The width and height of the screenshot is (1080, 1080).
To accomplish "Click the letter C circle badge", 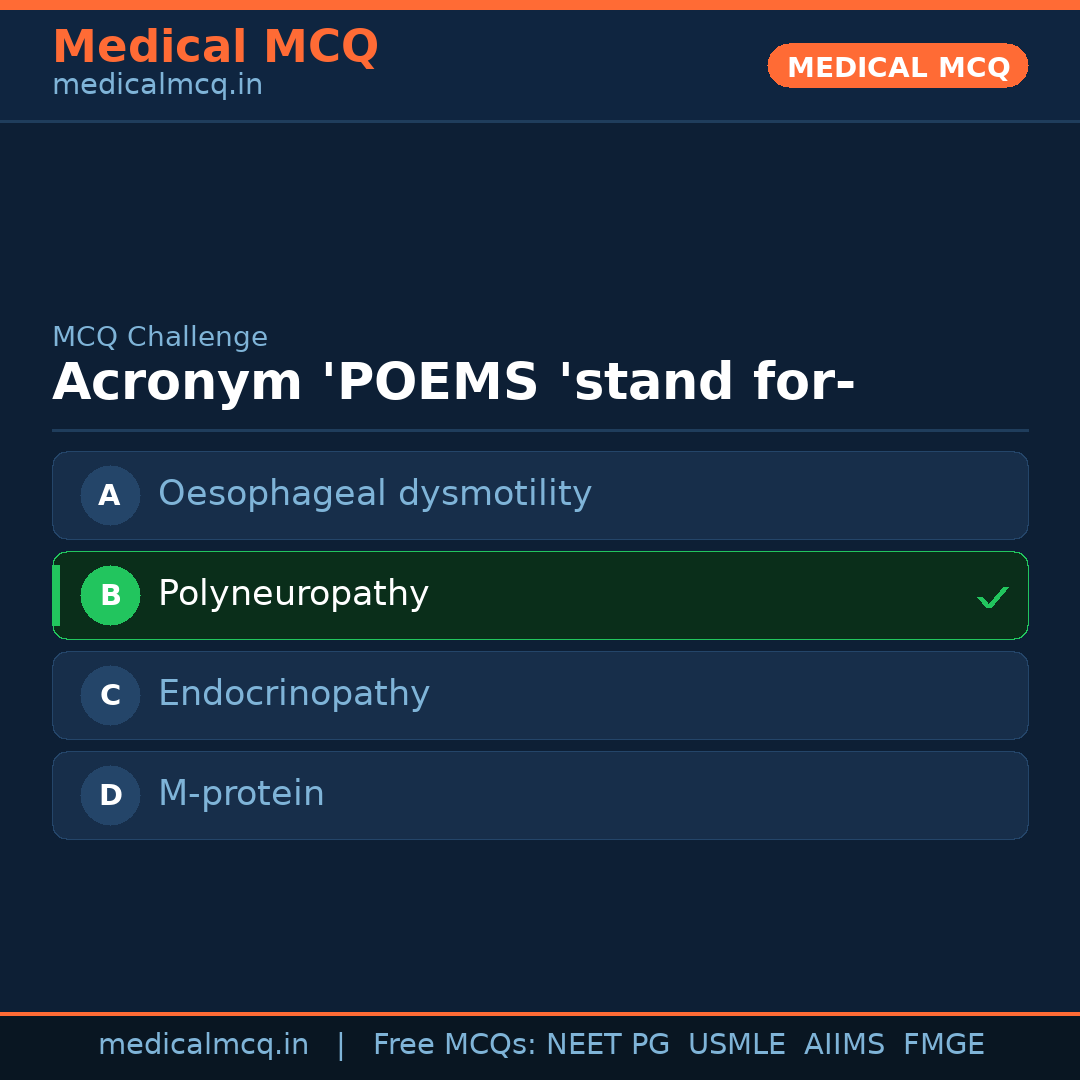I will pyautogui.click(x=110, y=695).
